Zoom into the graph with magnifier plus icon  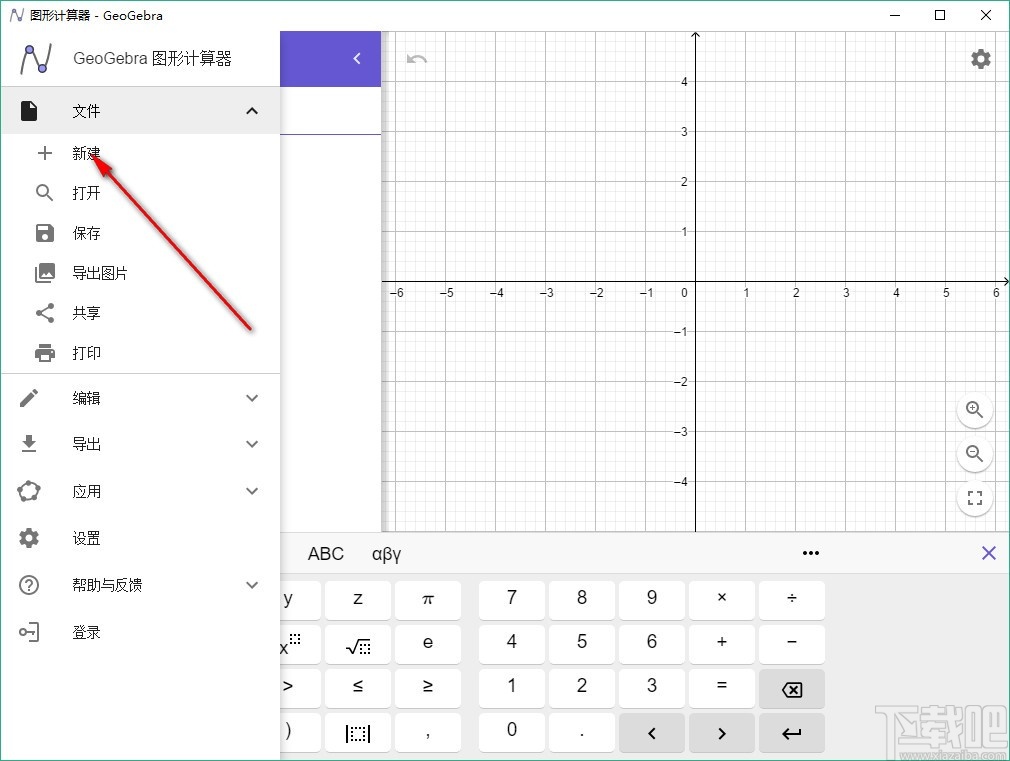tap(974, 410)
